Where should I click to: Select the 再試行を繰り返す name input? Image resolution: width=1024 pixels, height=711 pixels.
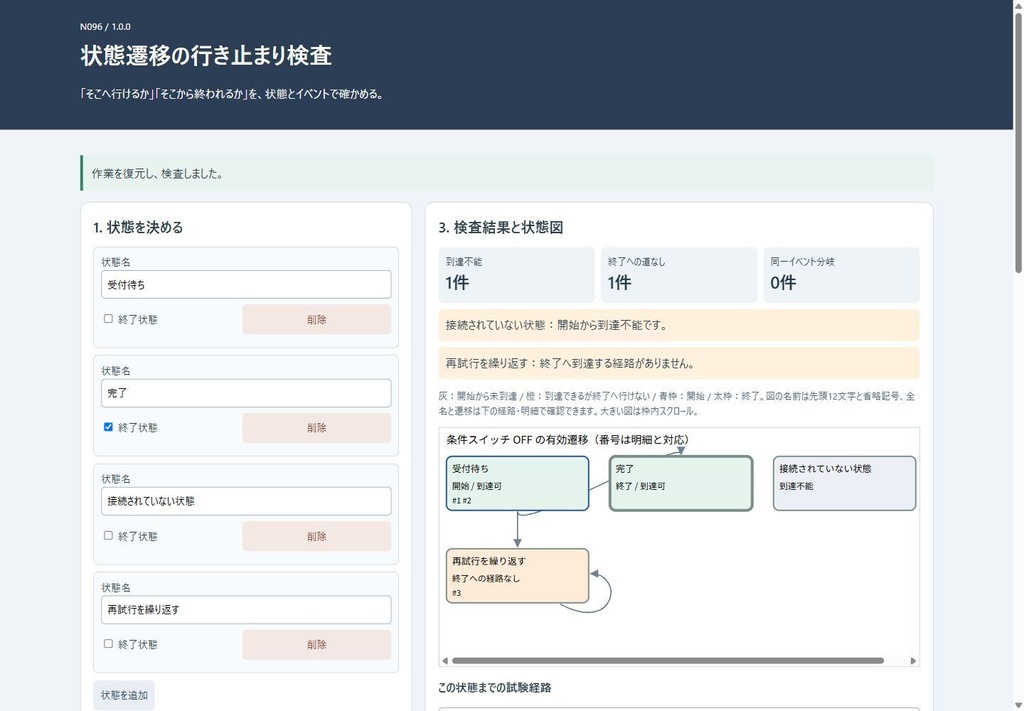(246, 610)
